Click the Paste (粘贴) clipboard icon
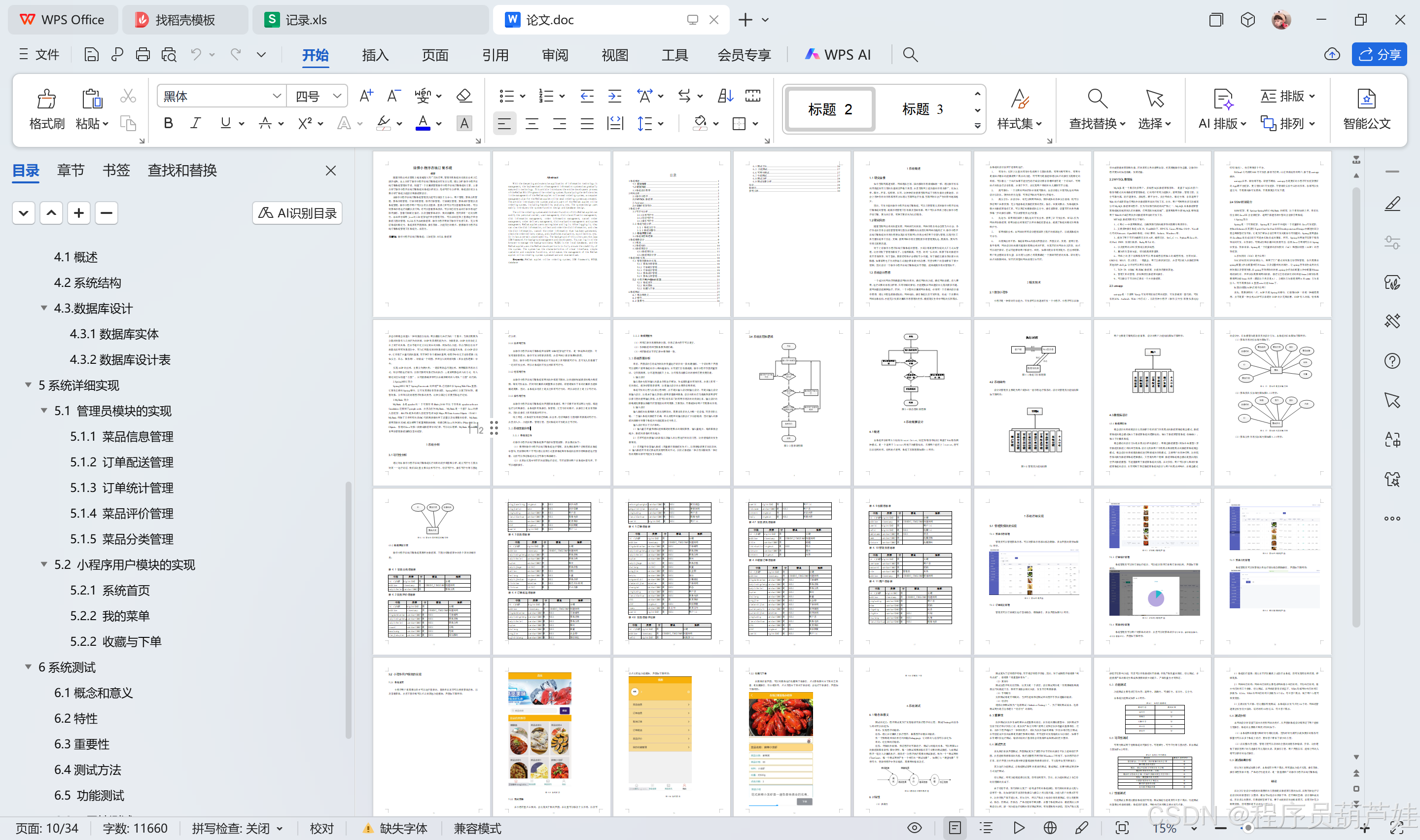1420x840 pixels. [x=92, y=99]
